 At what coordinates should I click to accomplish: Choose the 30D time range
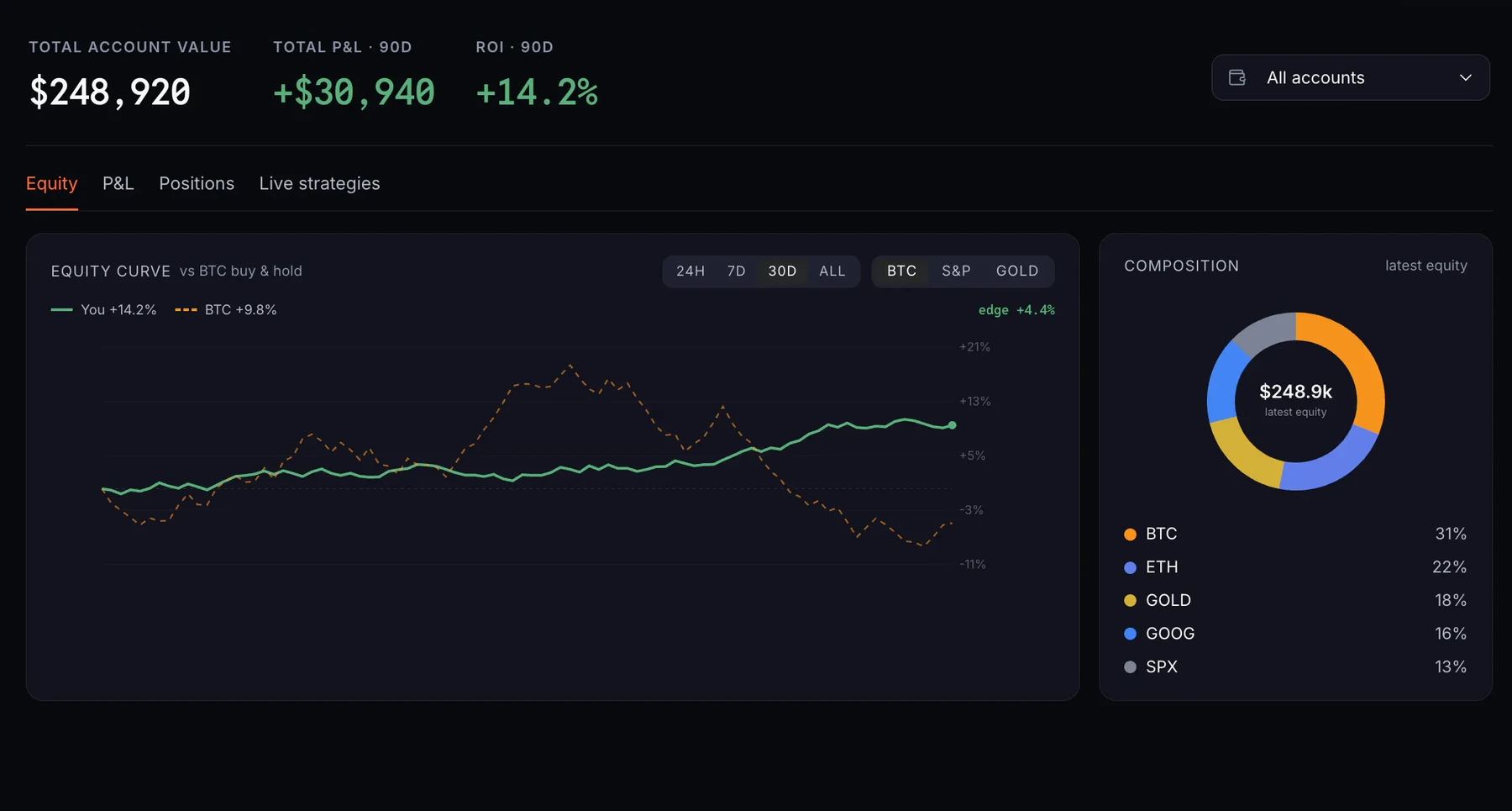click(x=782, y=271)
